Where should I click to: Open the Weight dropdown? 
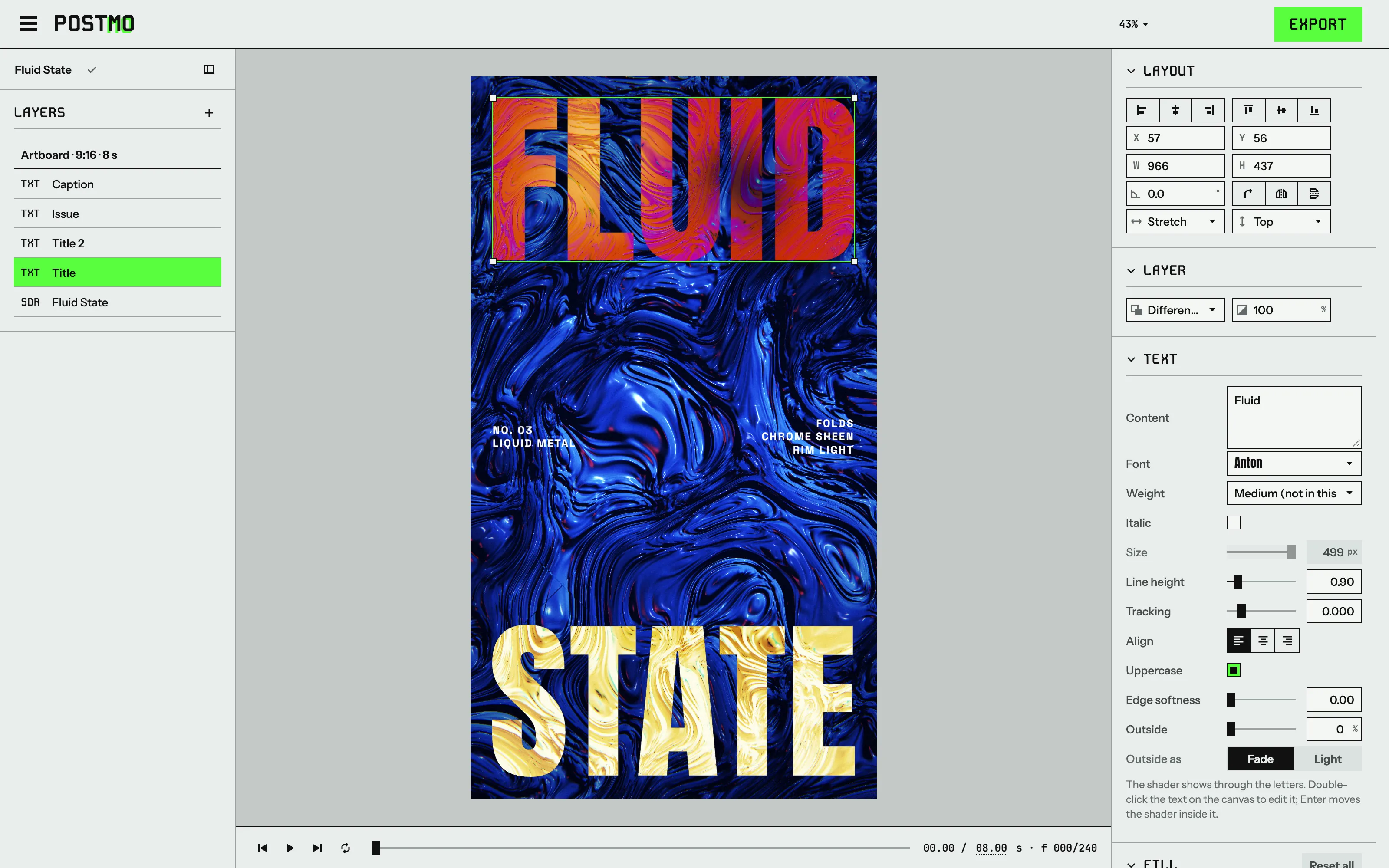[1294, 493]
